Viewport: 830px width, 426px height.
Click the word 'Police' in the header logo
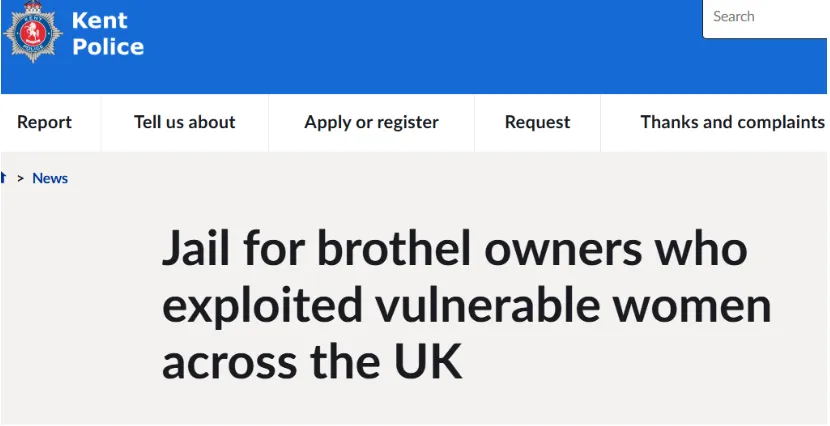pyautogui.click(x=107, y=47)
